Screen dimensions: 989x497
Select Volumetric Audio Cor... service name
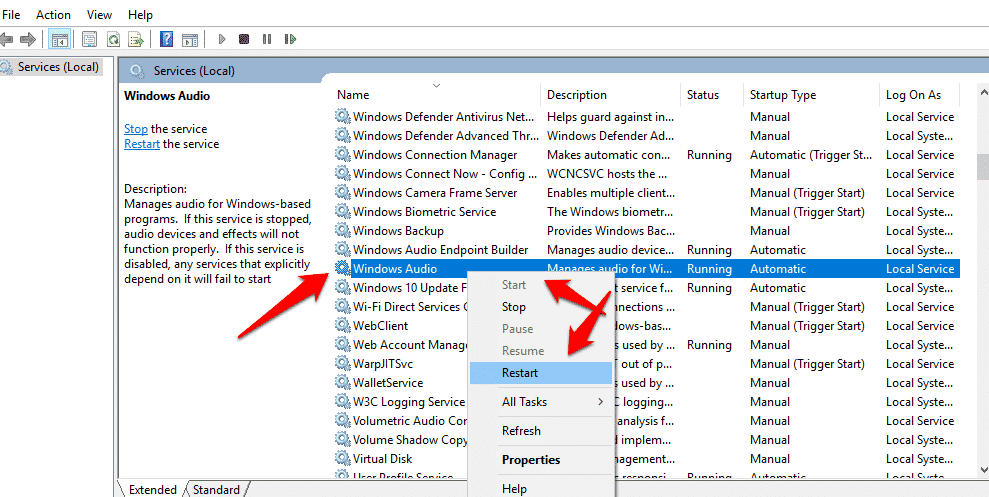point(410,421)
